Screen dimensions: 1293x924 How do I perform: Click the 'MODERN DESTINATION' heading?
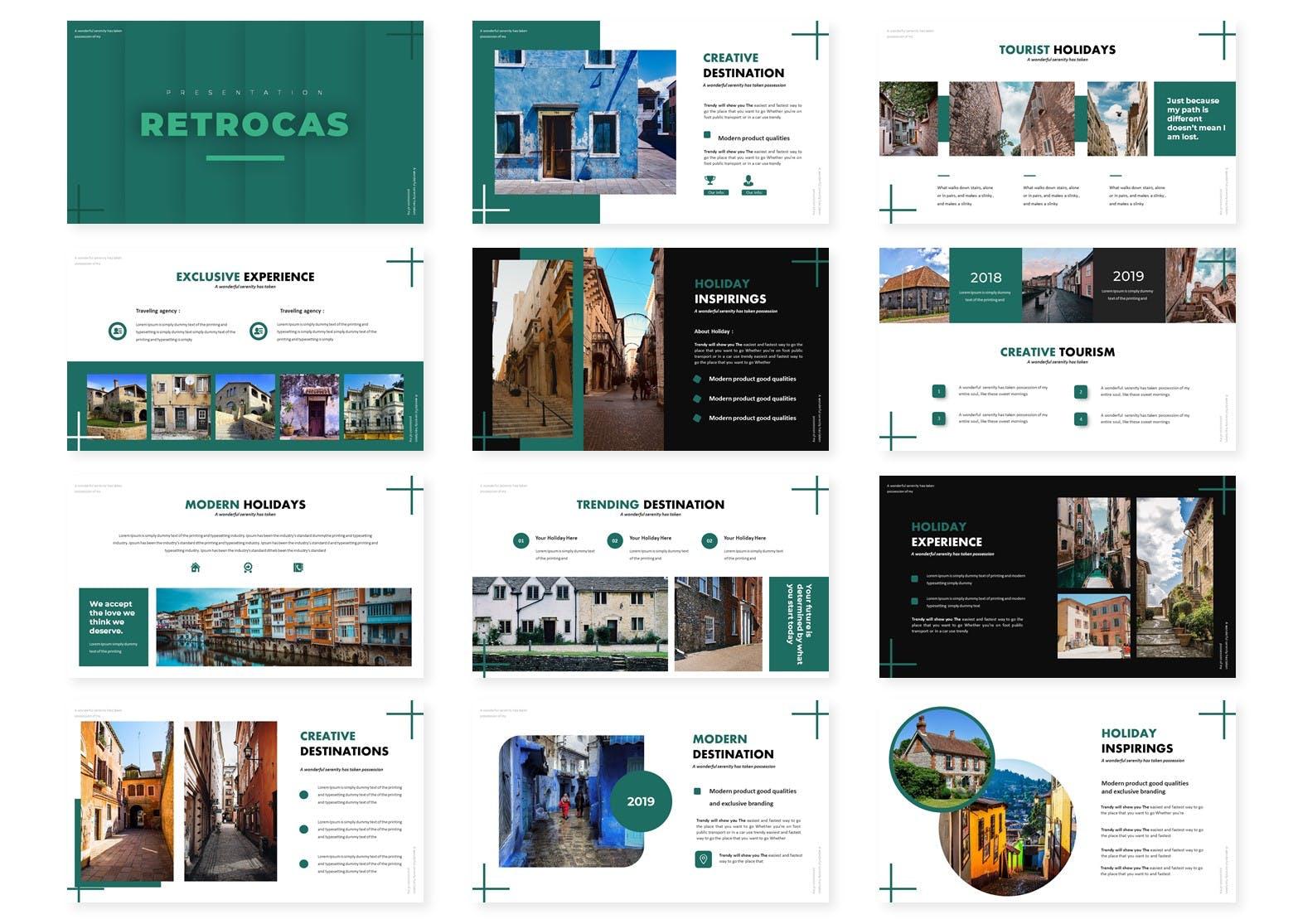tap(734, 747)
